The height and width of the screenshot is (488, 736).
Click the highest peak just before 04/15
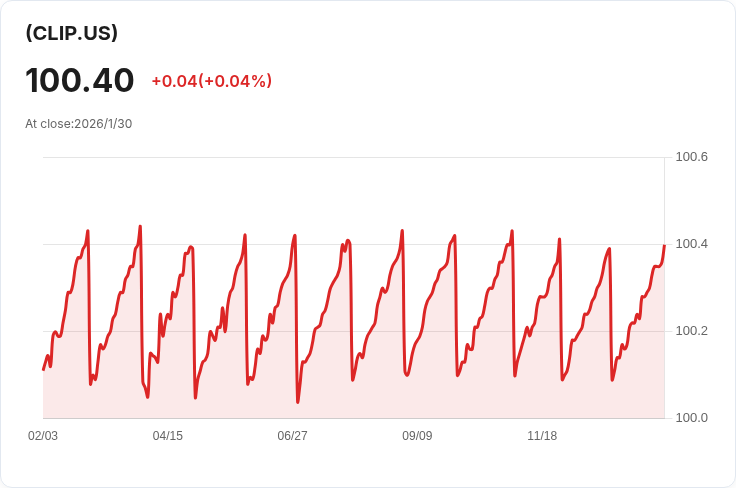140,226
